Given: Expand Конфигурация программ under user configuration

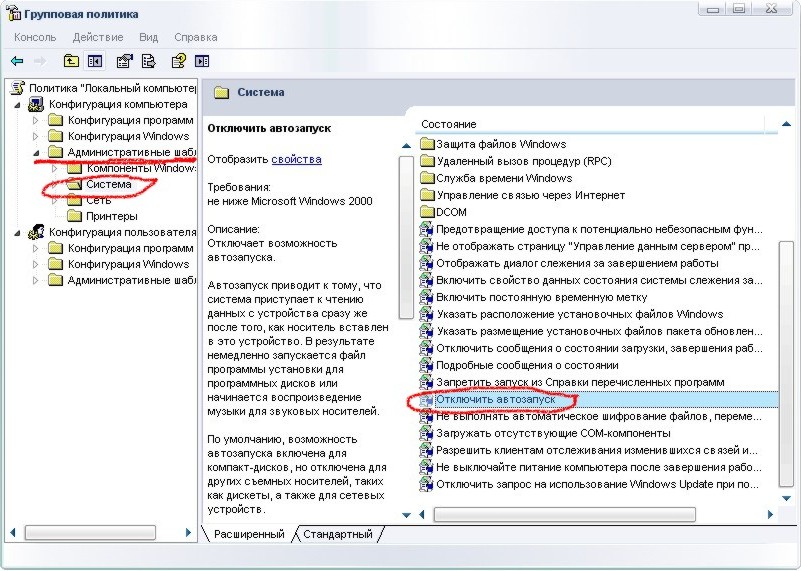Looking at the screenshot, I should (35, 248).
